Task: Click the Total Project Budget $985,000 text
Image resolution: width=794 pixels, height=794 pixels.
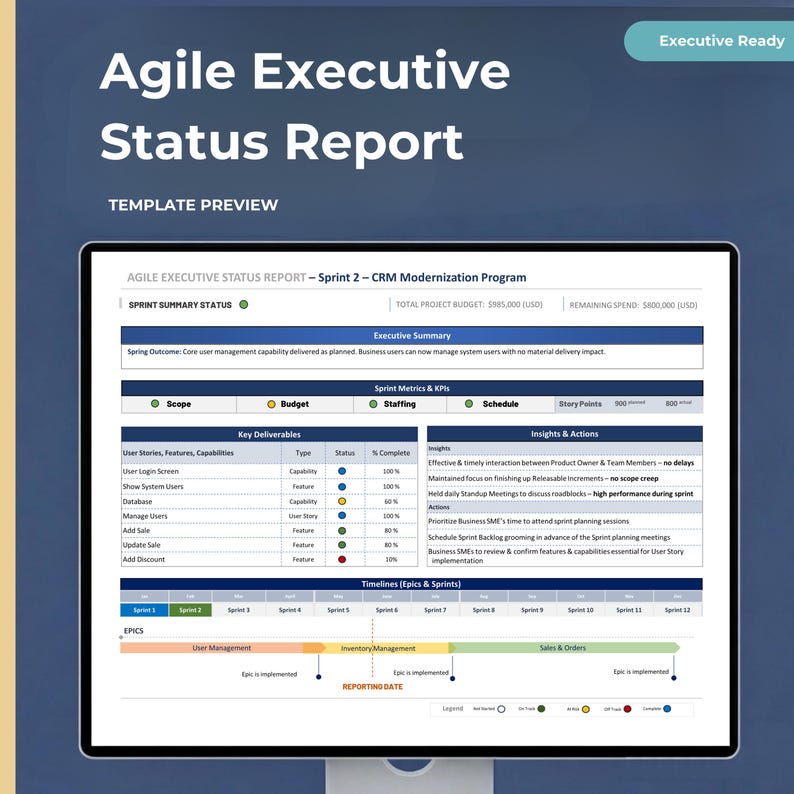Action: [469, 304]
